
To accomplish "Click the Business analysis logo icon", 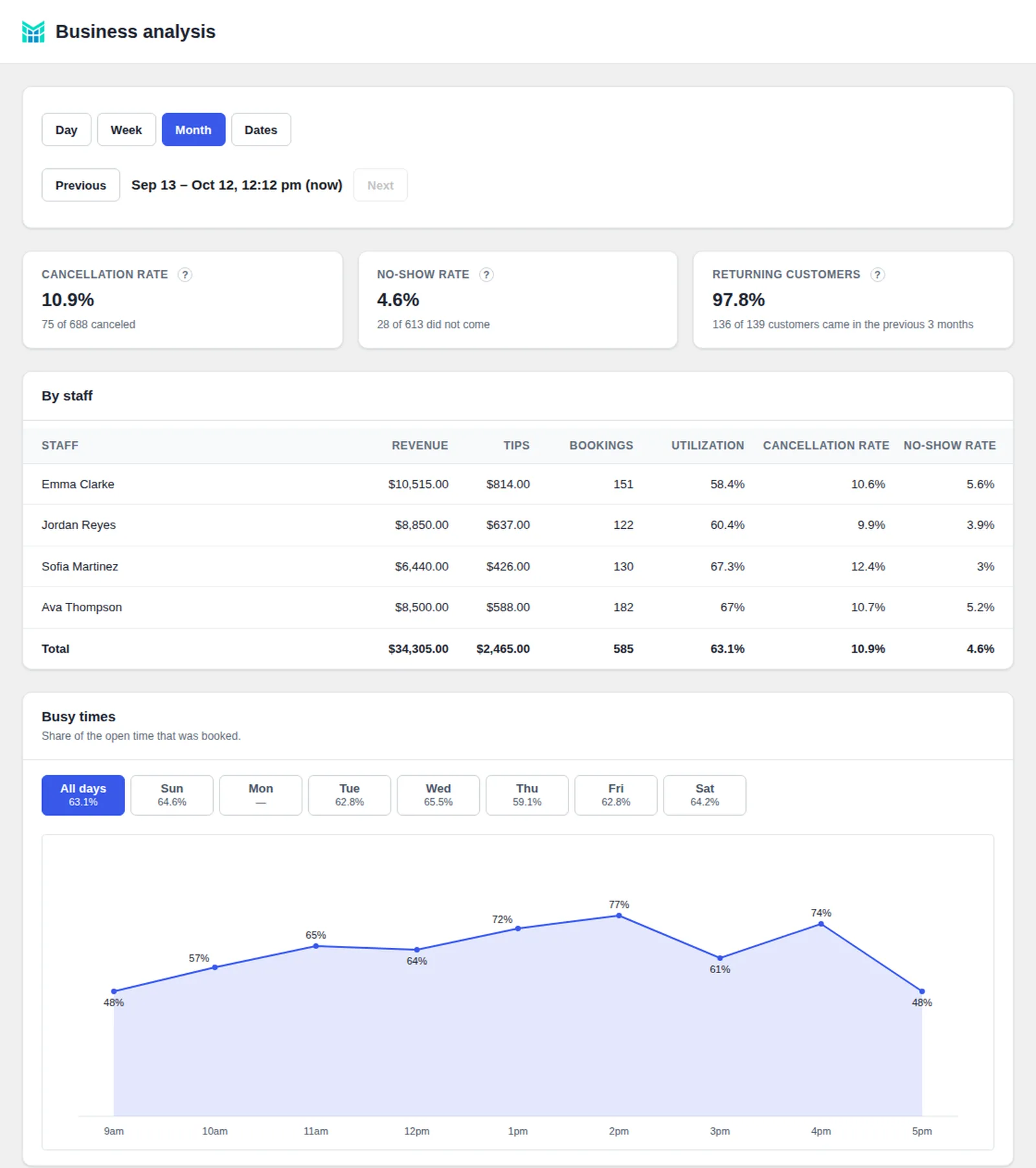I will 33,32.
